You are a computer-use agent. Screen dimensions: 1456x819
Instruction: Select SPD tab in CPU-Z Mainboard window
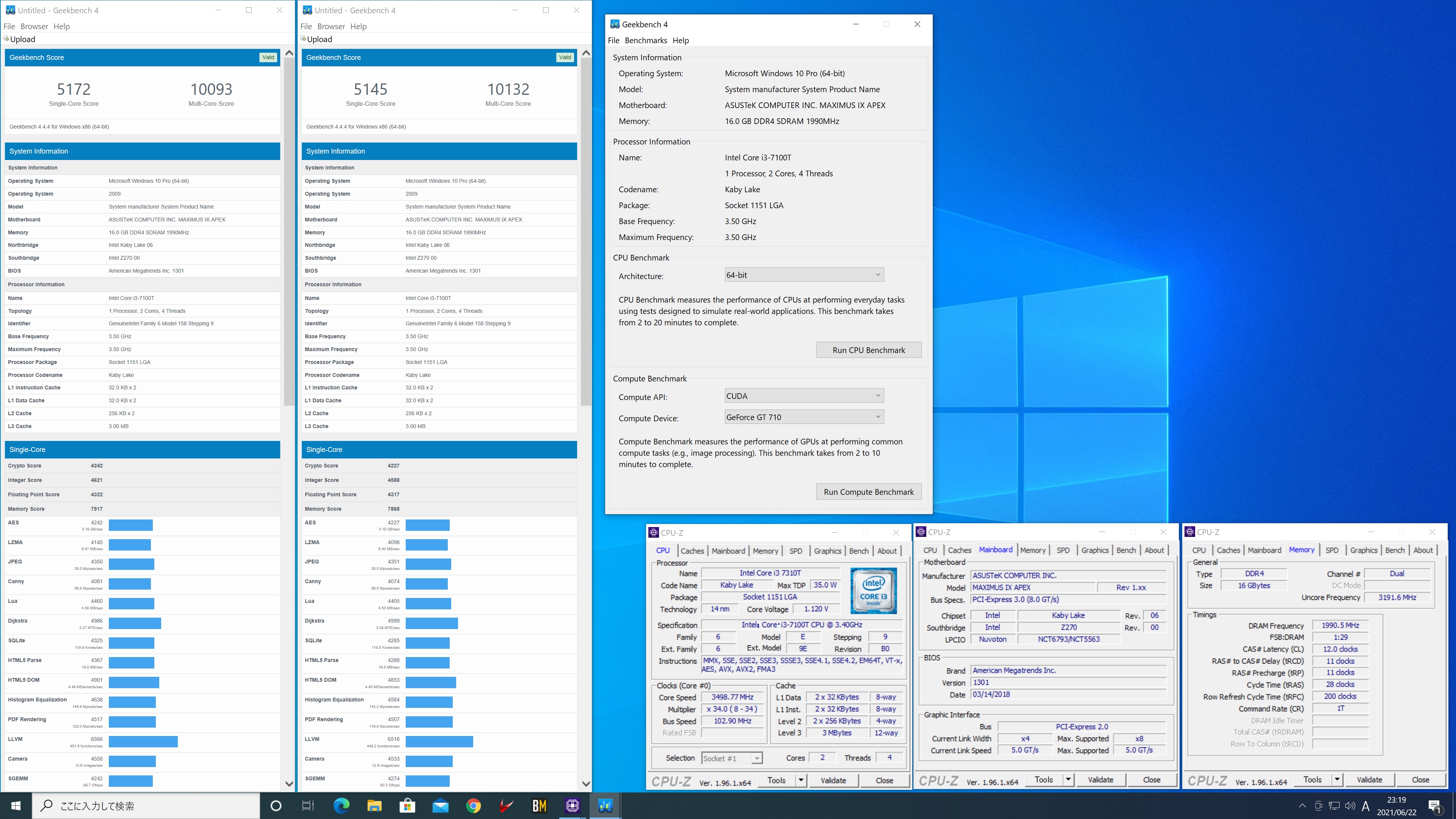tap(1062, 550)
